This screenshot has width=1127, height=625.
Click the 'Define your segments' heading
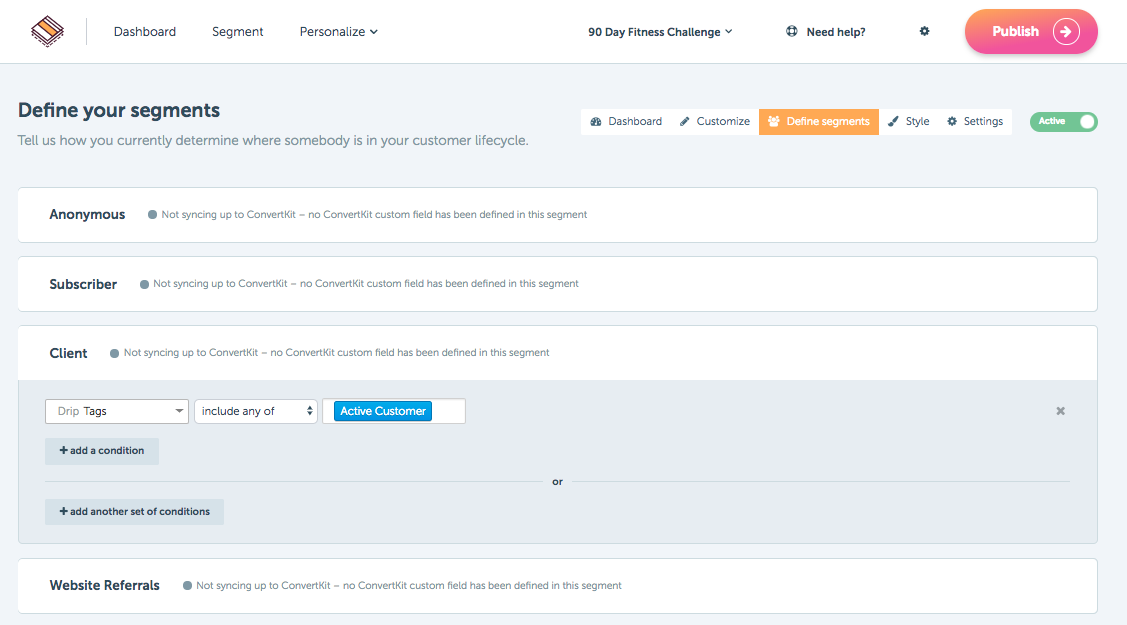coord(119,110)
